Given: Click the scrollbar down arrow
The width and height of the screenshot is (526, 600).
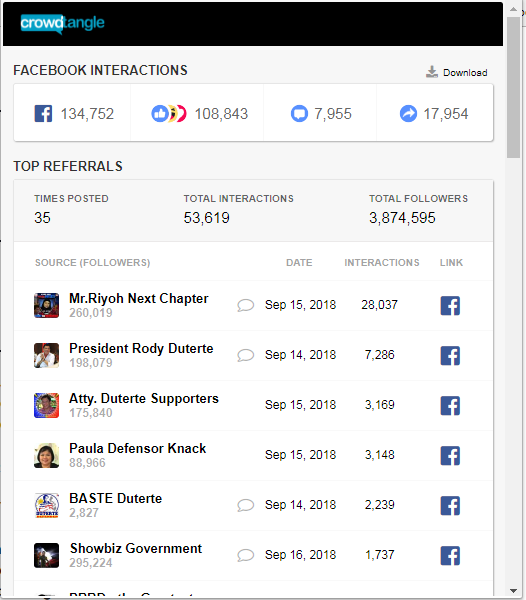Looking at the screenshot, I should [x=513, y=591].
